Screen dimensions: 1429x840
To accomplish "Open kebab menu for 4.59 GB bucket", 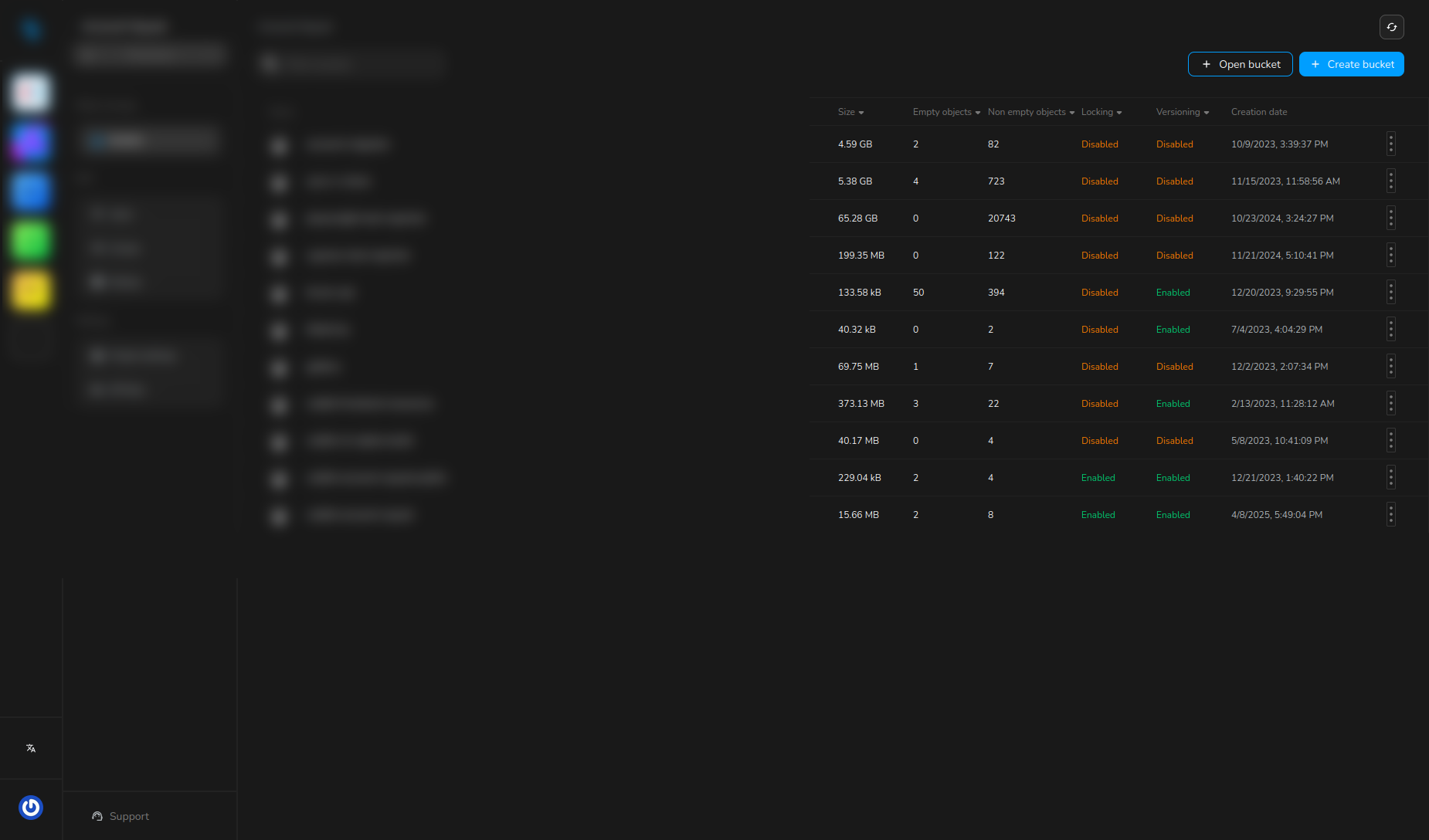I will tap(1390, 144).
